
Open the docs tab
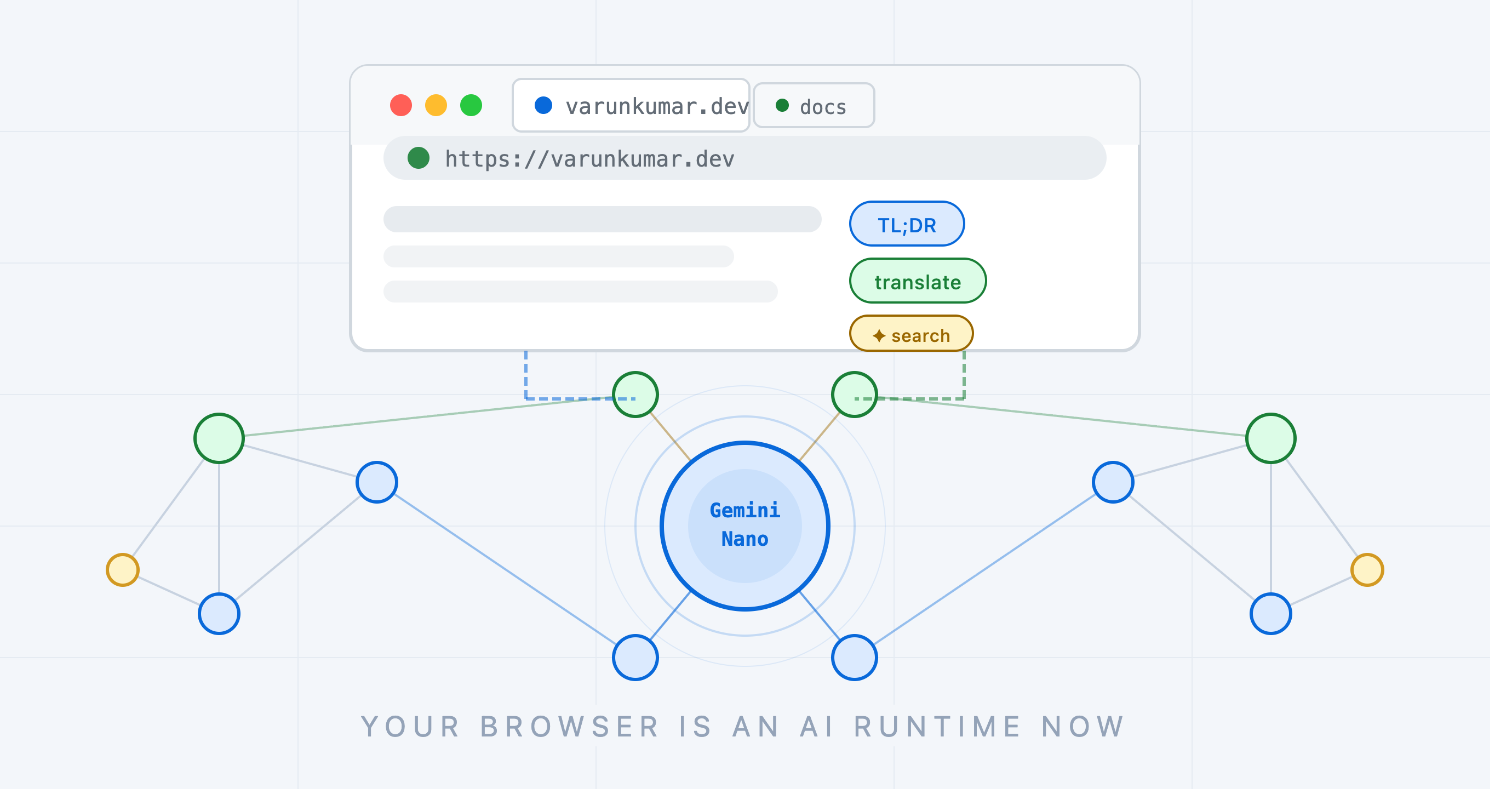click(814, 106)
